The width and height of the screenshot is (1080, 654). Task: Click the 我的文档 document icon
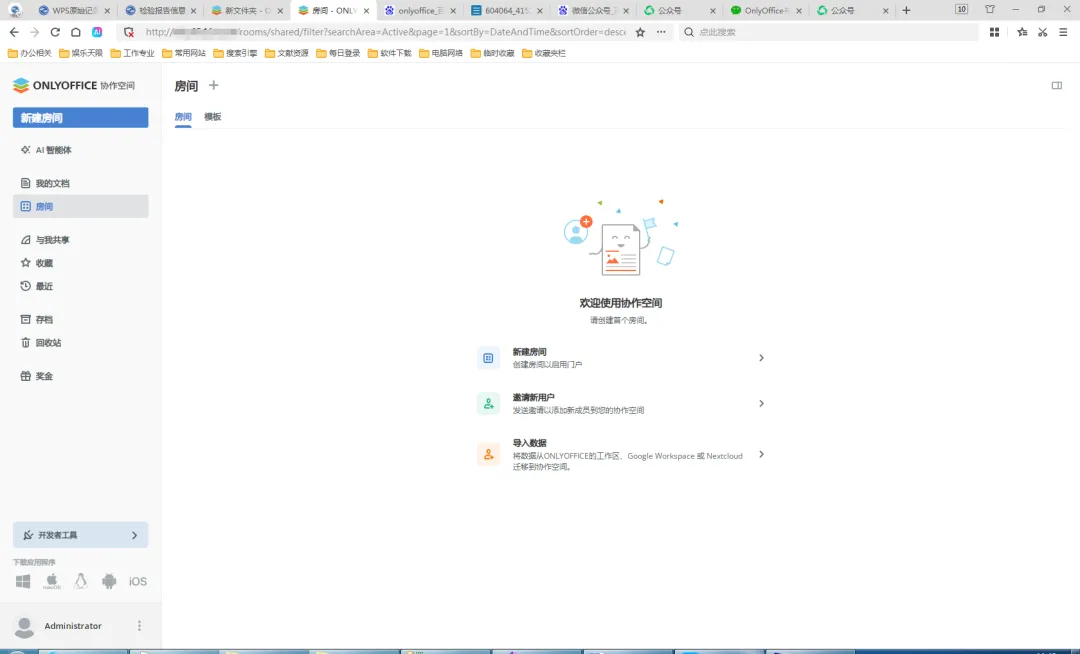pos(25,183)
